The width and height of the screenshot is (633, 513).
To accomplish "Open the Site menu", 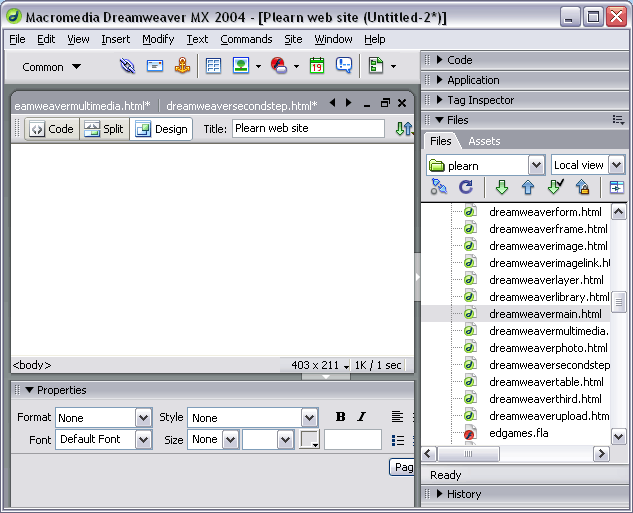I will coord(293,39).
